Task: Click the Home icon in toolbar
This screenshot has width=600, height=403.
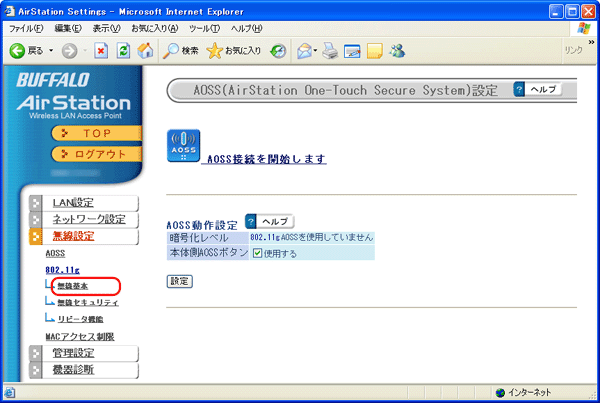Action: click(x=145, y=50)
